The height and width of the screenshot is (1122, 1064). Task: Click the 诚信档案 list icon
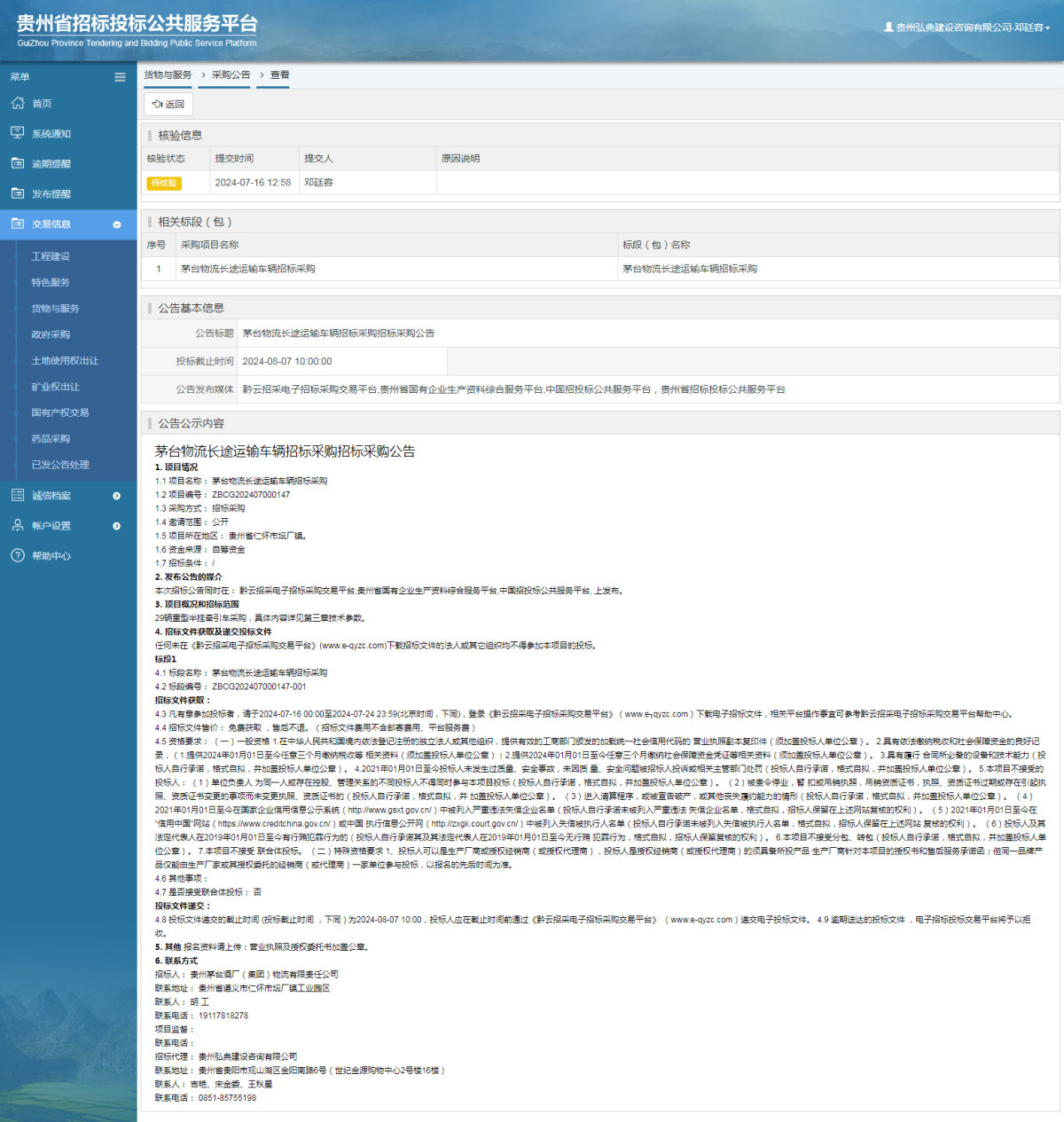[x=18, y=496]
